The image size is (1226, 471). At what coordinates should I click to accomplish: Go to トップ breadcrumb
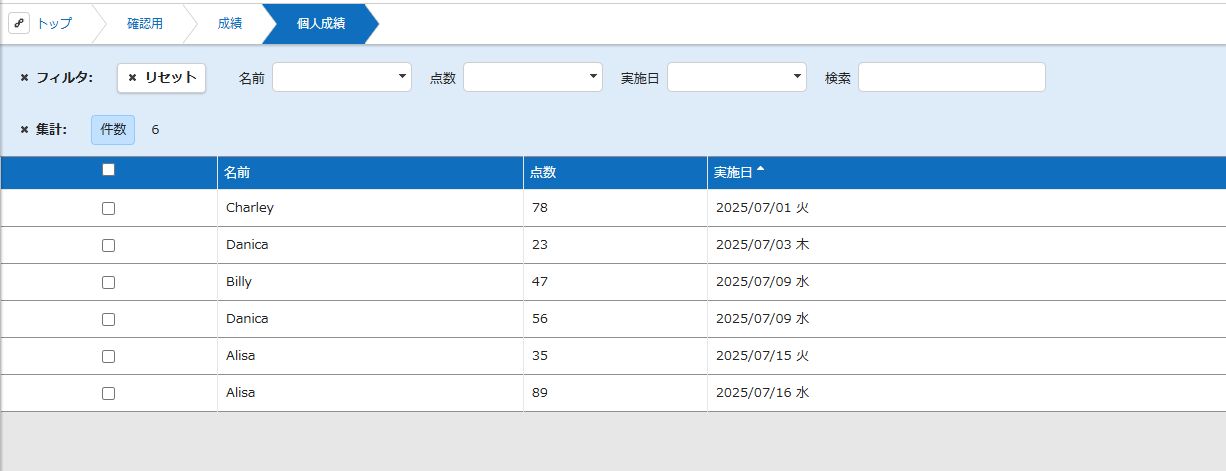pyautogui.click(x=54, y=23)
